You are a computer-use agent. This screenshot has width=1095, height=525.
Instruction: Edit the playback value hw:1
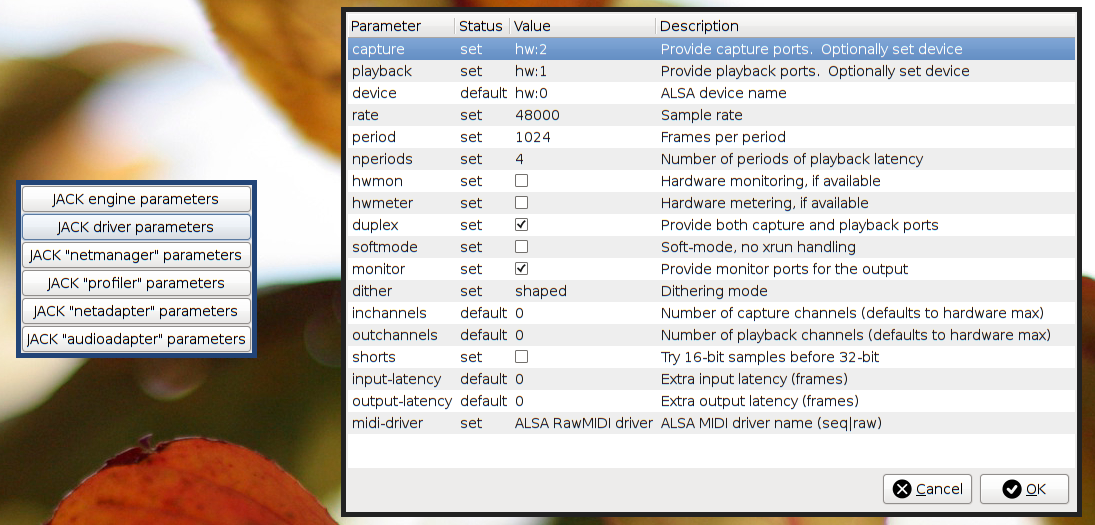point(531,71)
